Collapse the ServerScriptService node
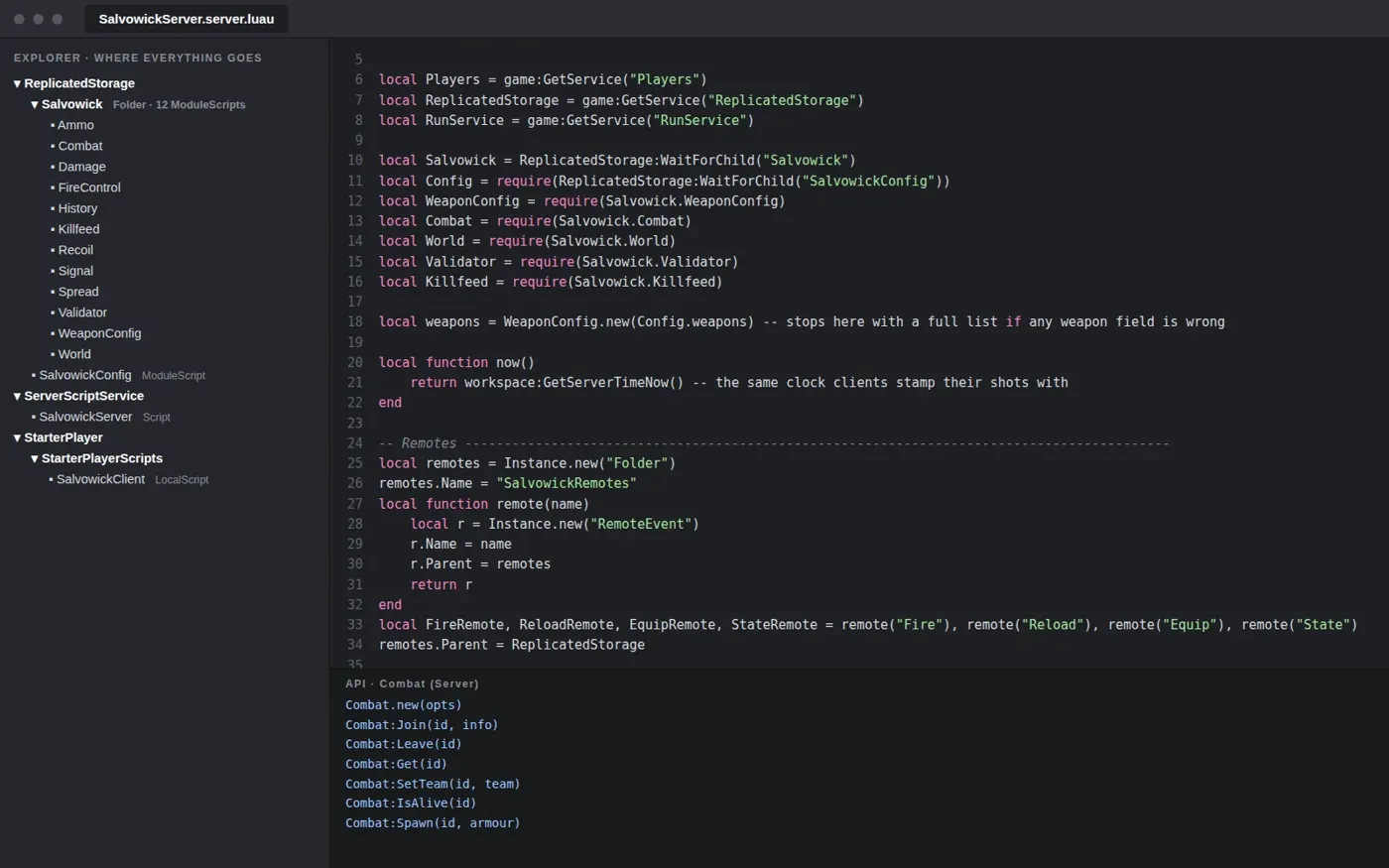The image size is (1389, 868). 17,396
